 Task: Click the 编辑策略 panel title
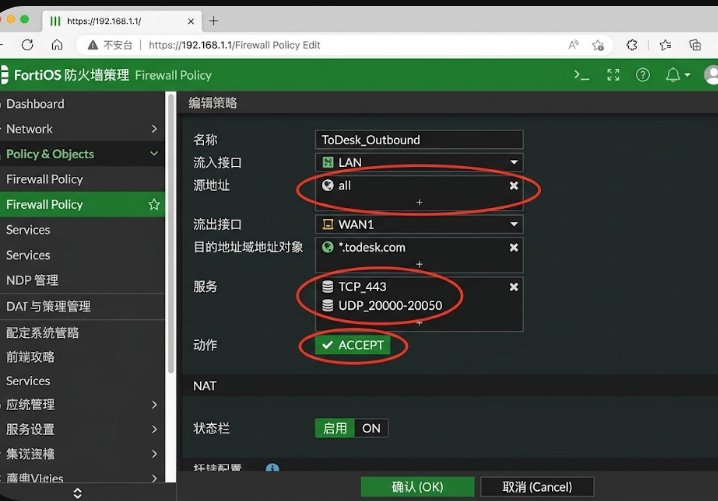click(x=213, y=103)
